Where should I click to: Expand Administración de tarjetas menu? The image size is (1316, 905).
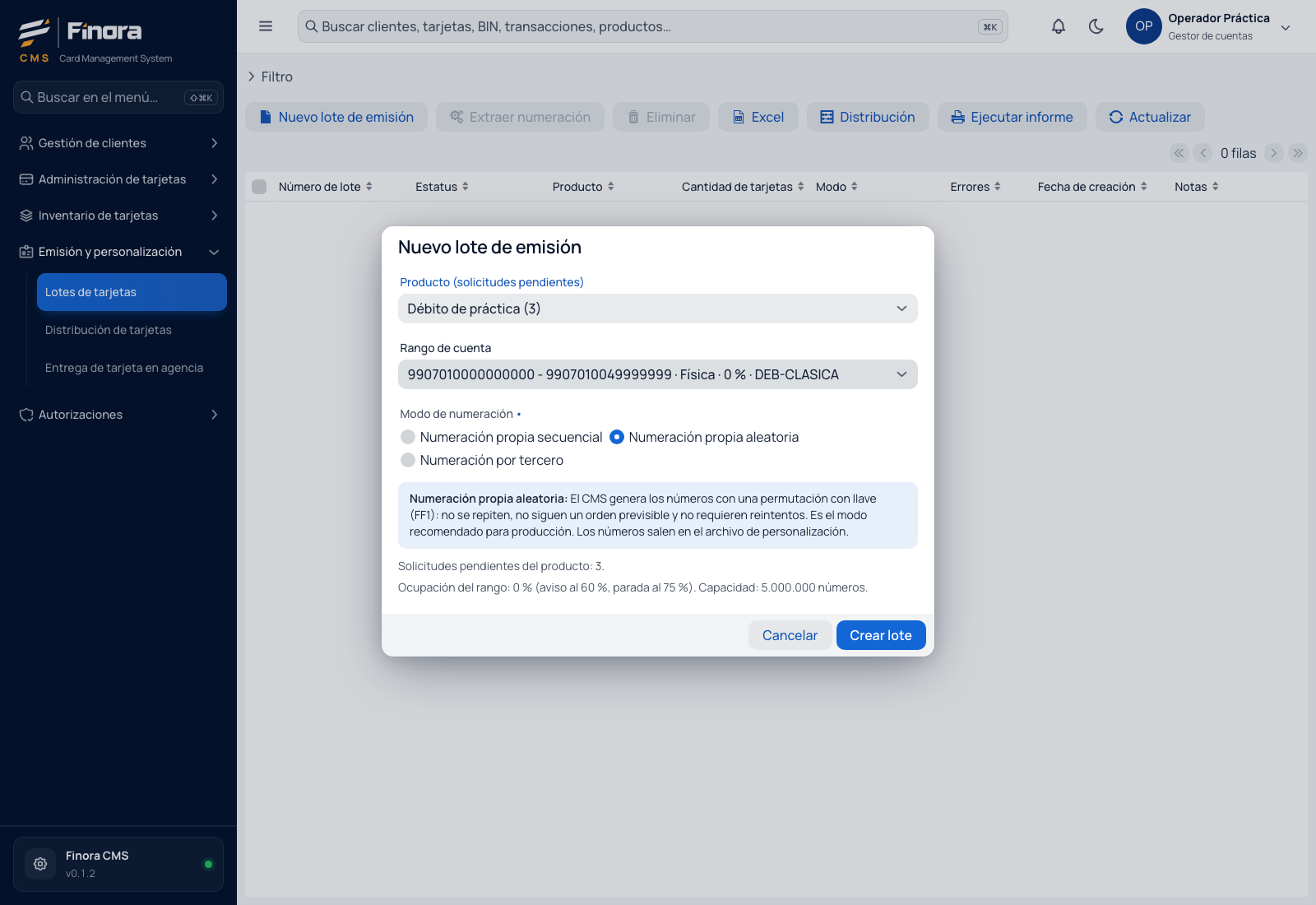coord(118,179)
